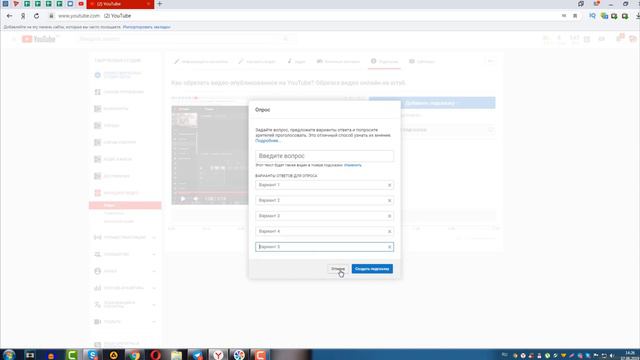The width and height of the screenshot is (640, 360).
Task: Click the 'Введите вопрос' question input field
Action: tap(324, 156)
